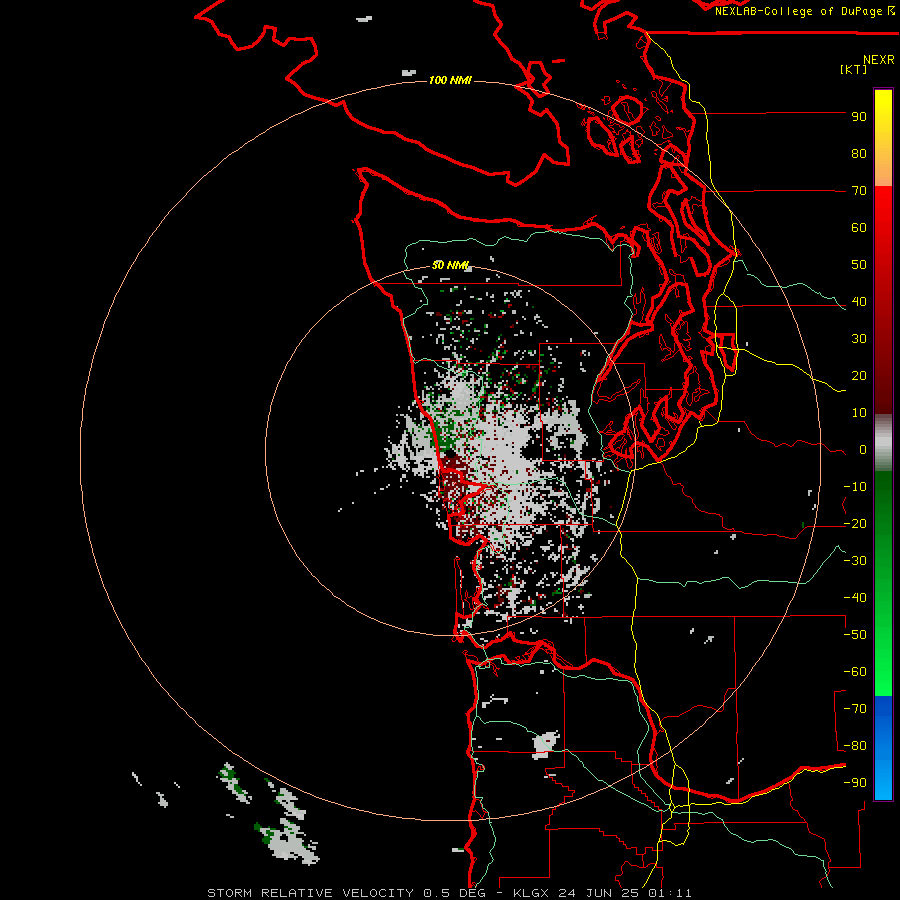
Task: Click the 30 value on the velocity scale
Action: [859, 339]
